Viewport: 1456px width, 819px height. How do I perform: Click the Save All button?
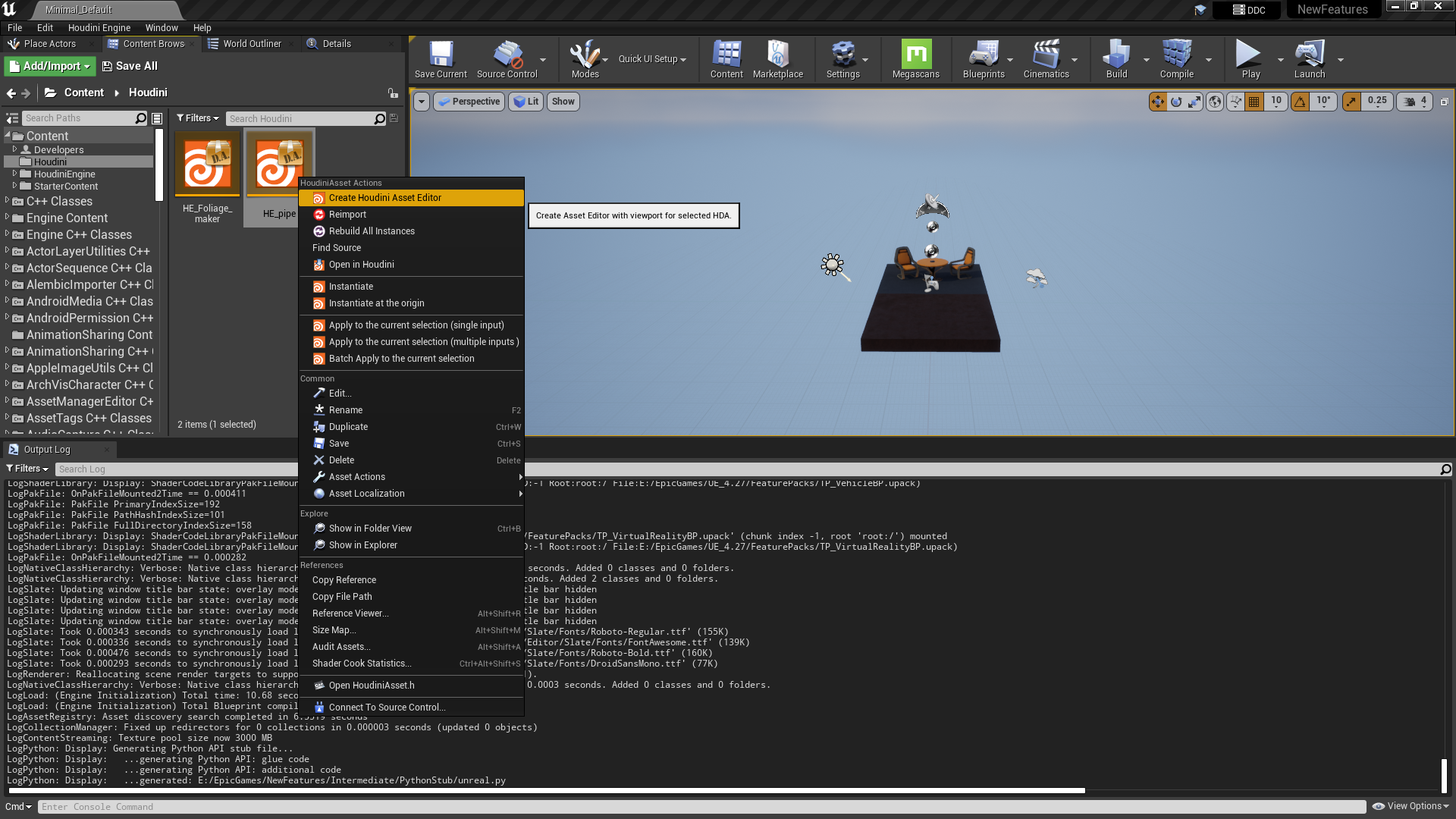(x=130, y=66)
